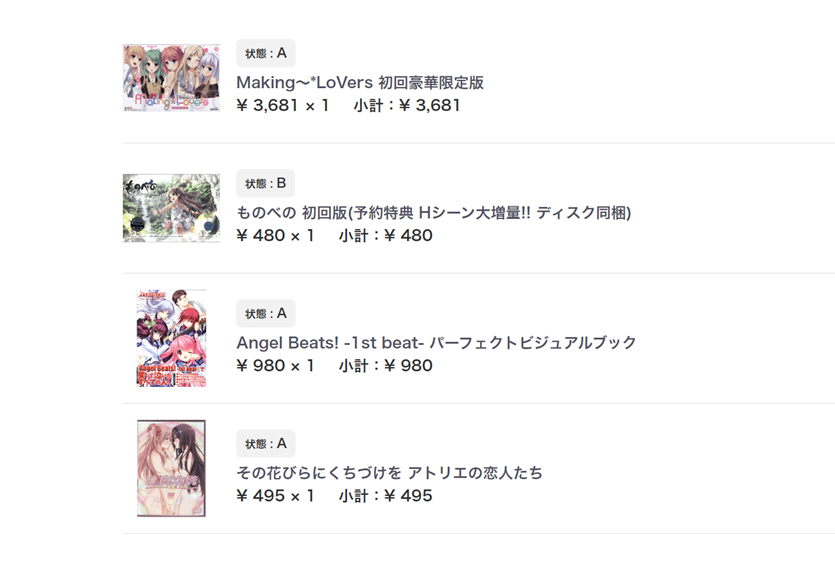Select the 小計：¥ 3,681 subtotal text

(x=407, y=105)
